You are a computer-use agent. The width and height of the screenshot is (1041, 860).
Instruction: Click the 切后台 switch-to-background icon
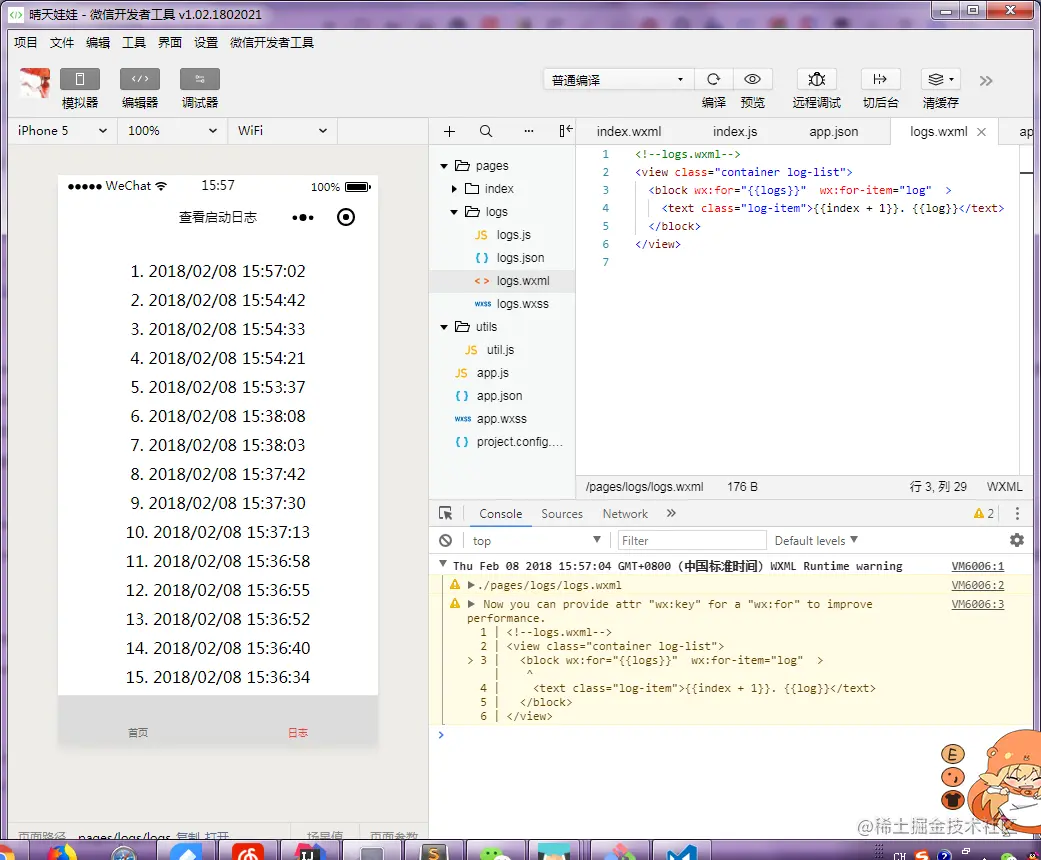pyautogui.click(x=880, y=79)
